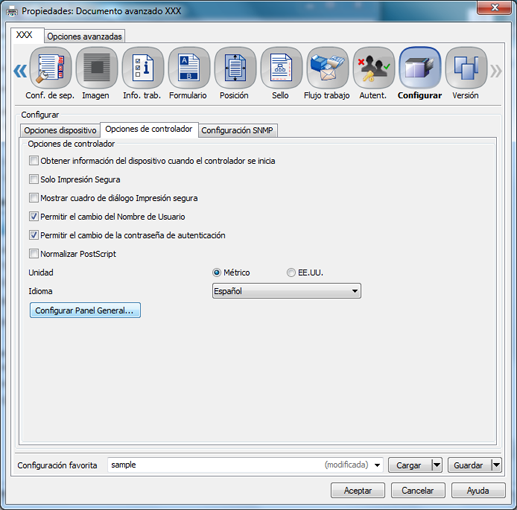Click the right double-arrow scroll icon
Viewport: 517px width, 510px height.
496,71
